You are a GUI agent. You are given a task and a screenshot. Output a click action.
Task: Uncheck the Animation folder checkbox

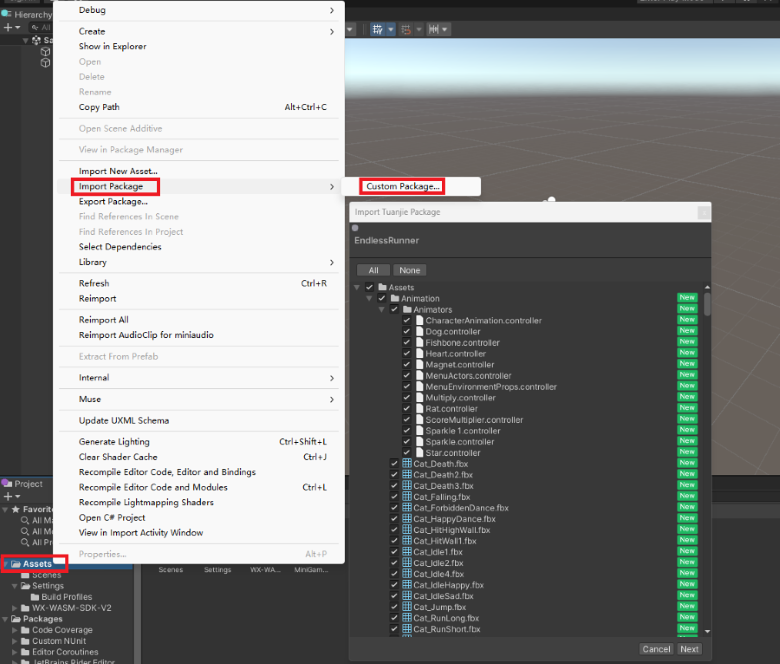point(382,299)
